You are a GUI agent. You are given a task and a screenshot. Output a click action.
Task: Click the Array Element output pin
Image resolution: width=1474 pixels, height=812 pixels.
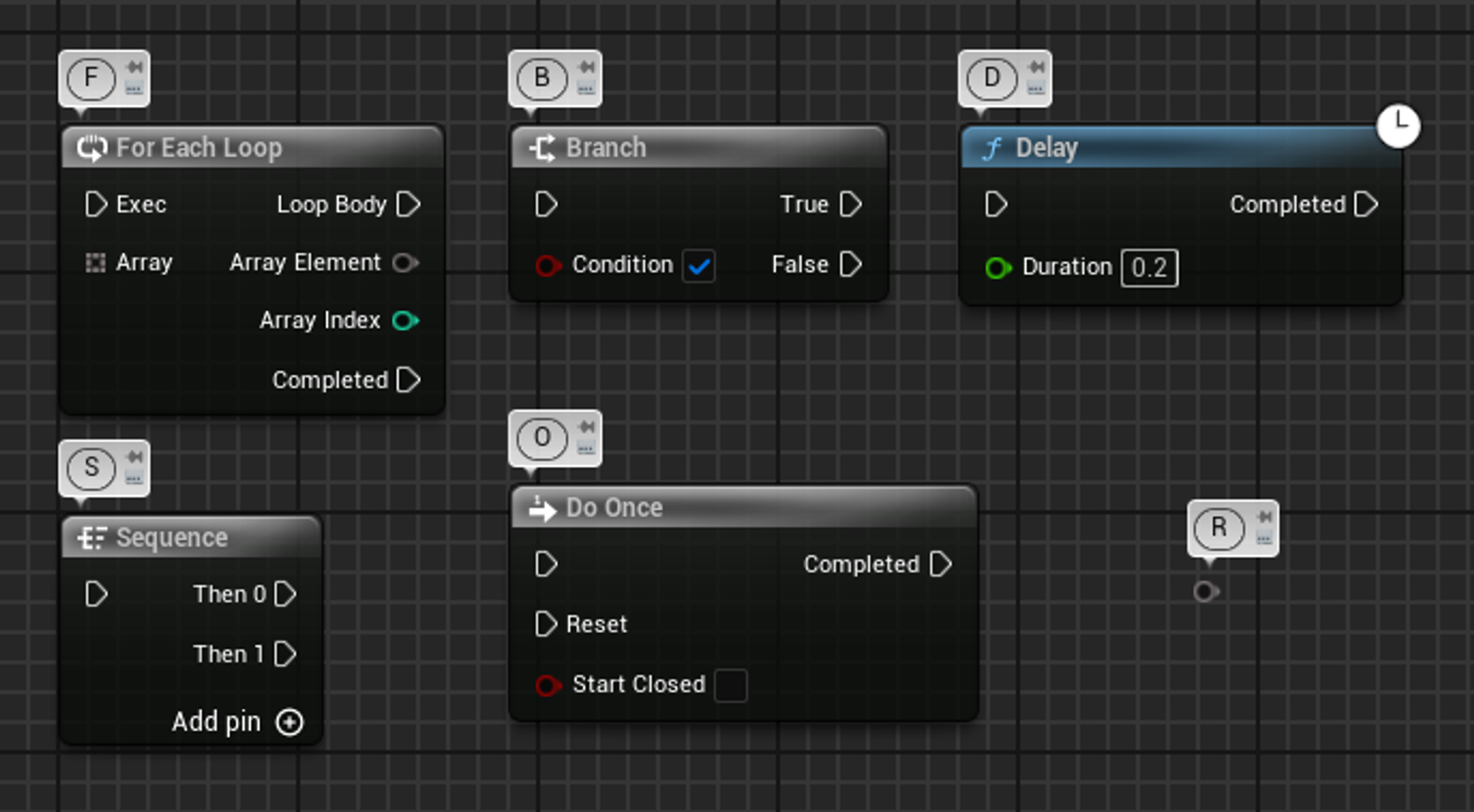click(x=405, y=262)
